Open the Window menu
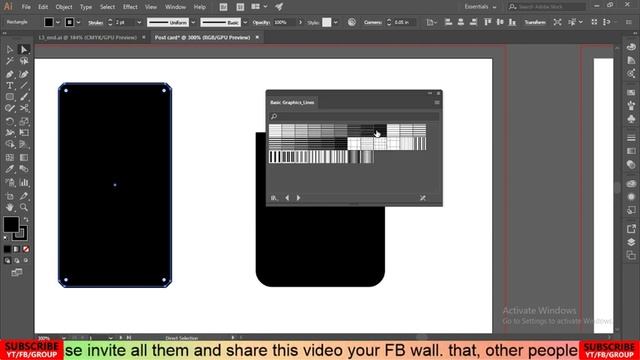Viewport: 640px width, 360px height. 176,7
